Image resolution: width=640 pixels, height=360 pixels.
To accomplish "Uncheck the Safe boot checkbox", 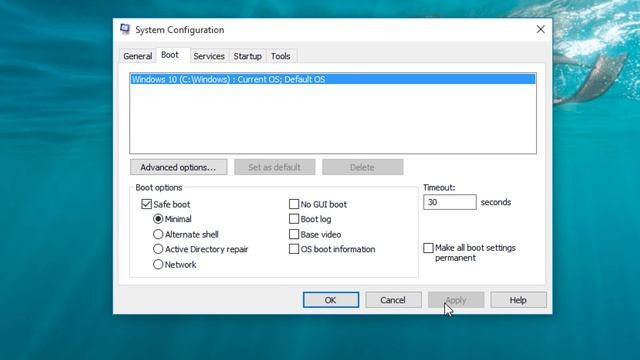I will 147,204.
